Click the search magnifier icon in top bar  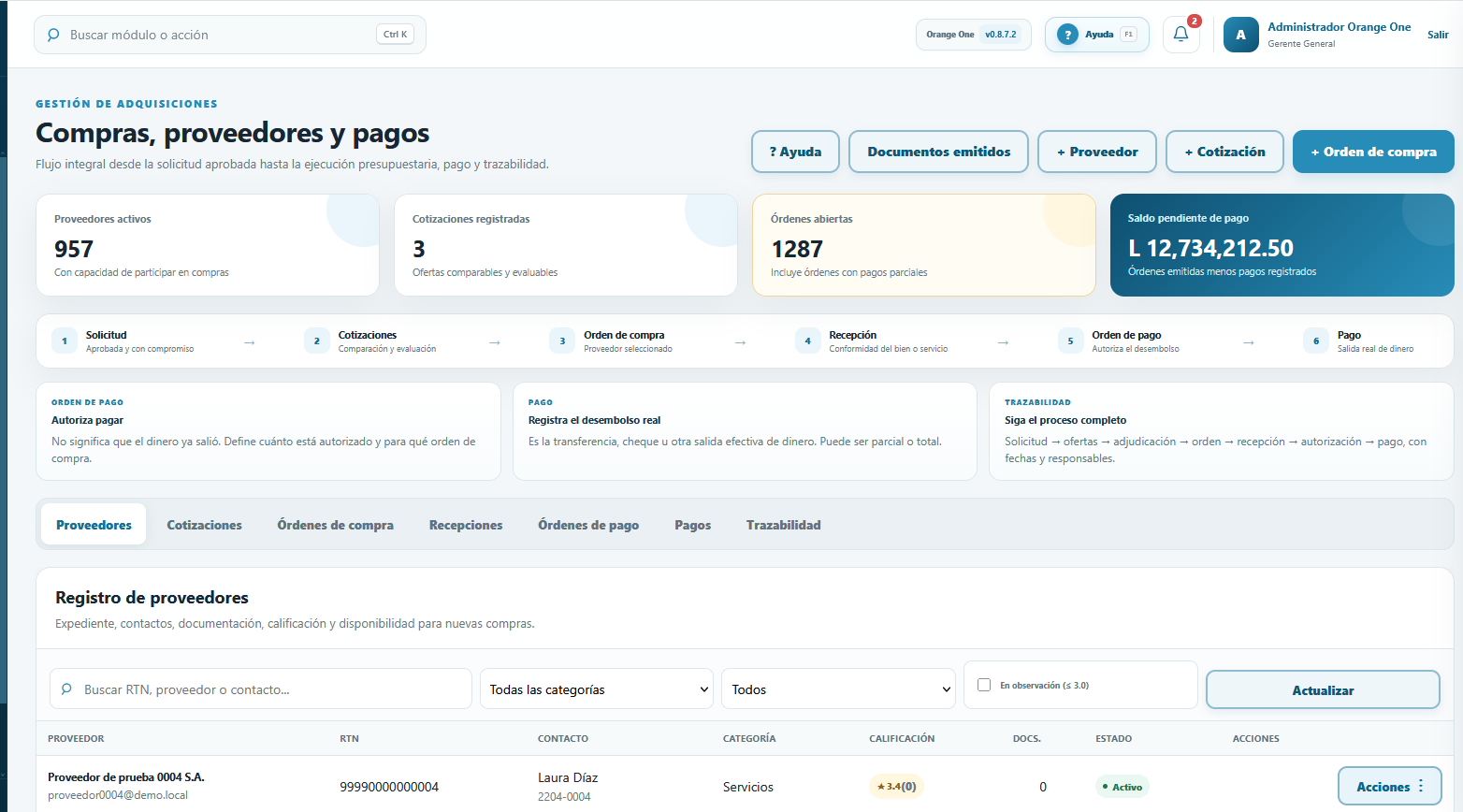pos(53,35)
